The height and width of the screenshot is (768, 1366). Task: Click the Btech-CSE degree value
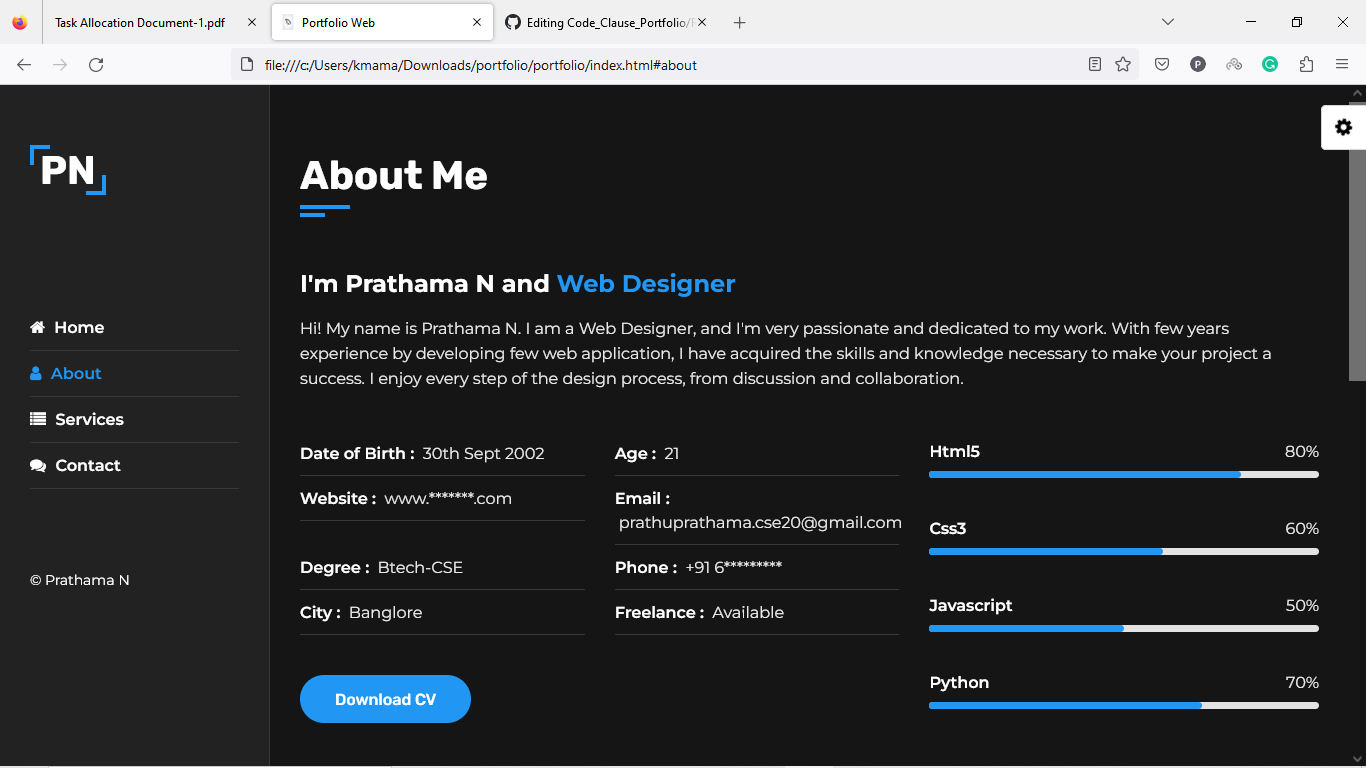click(x=420, y=568)
